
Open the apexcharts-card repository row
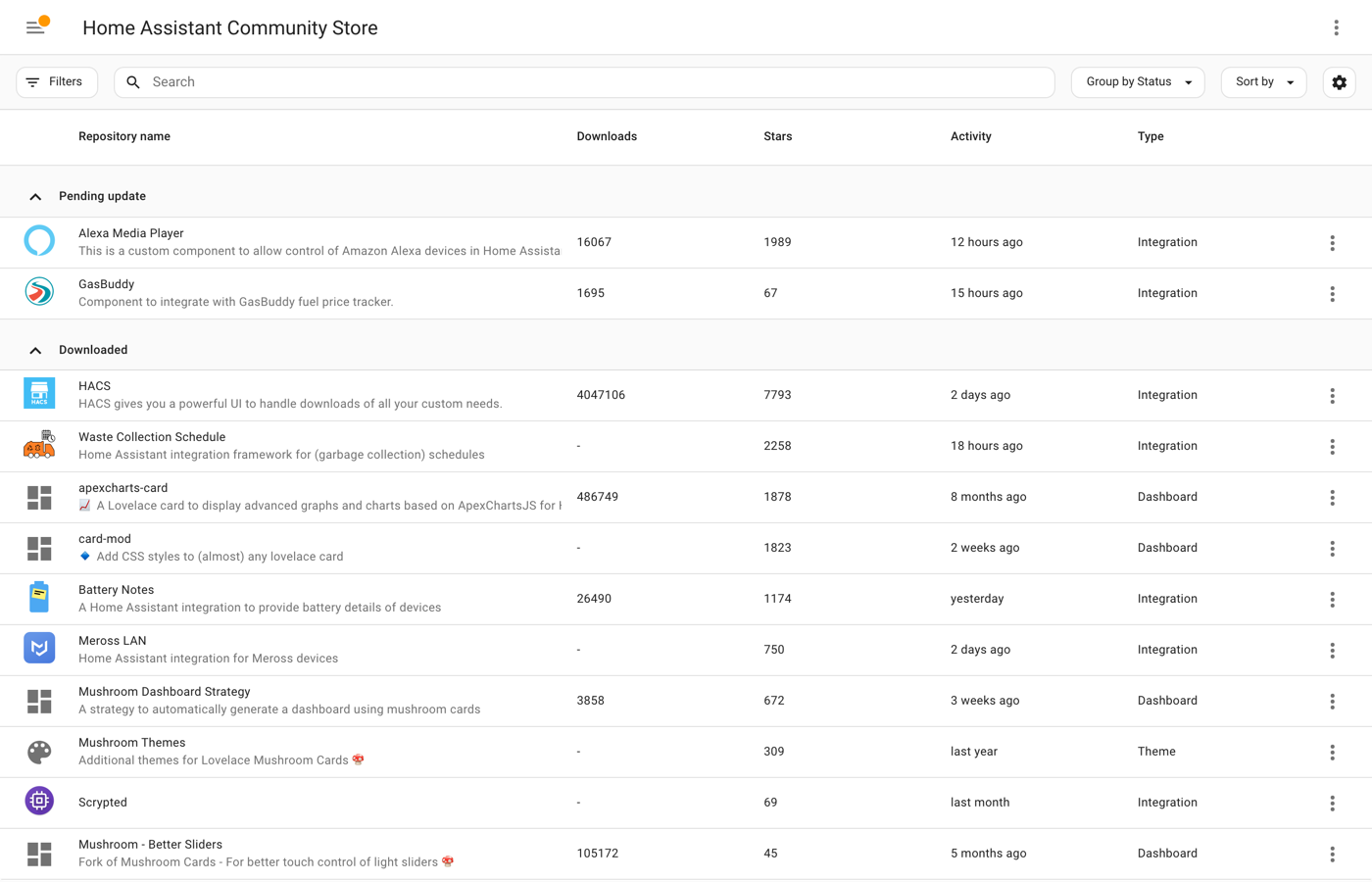(x=686, y=497)
